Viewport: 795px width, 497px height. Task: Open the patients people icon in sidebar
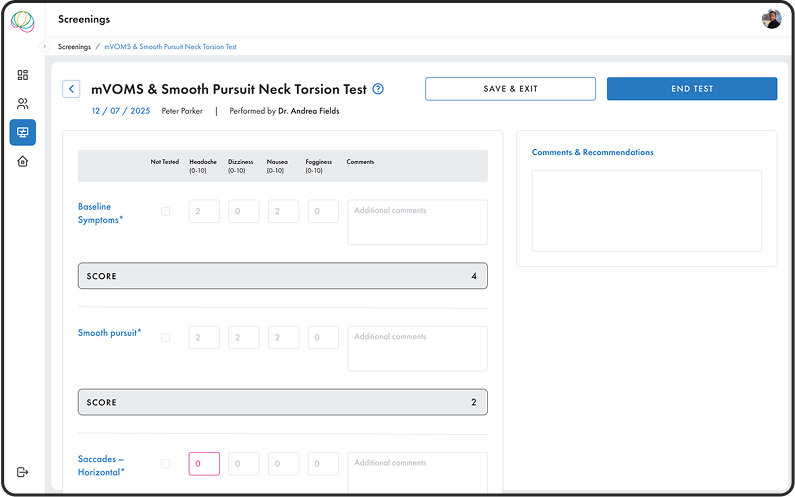pos(23,104)
